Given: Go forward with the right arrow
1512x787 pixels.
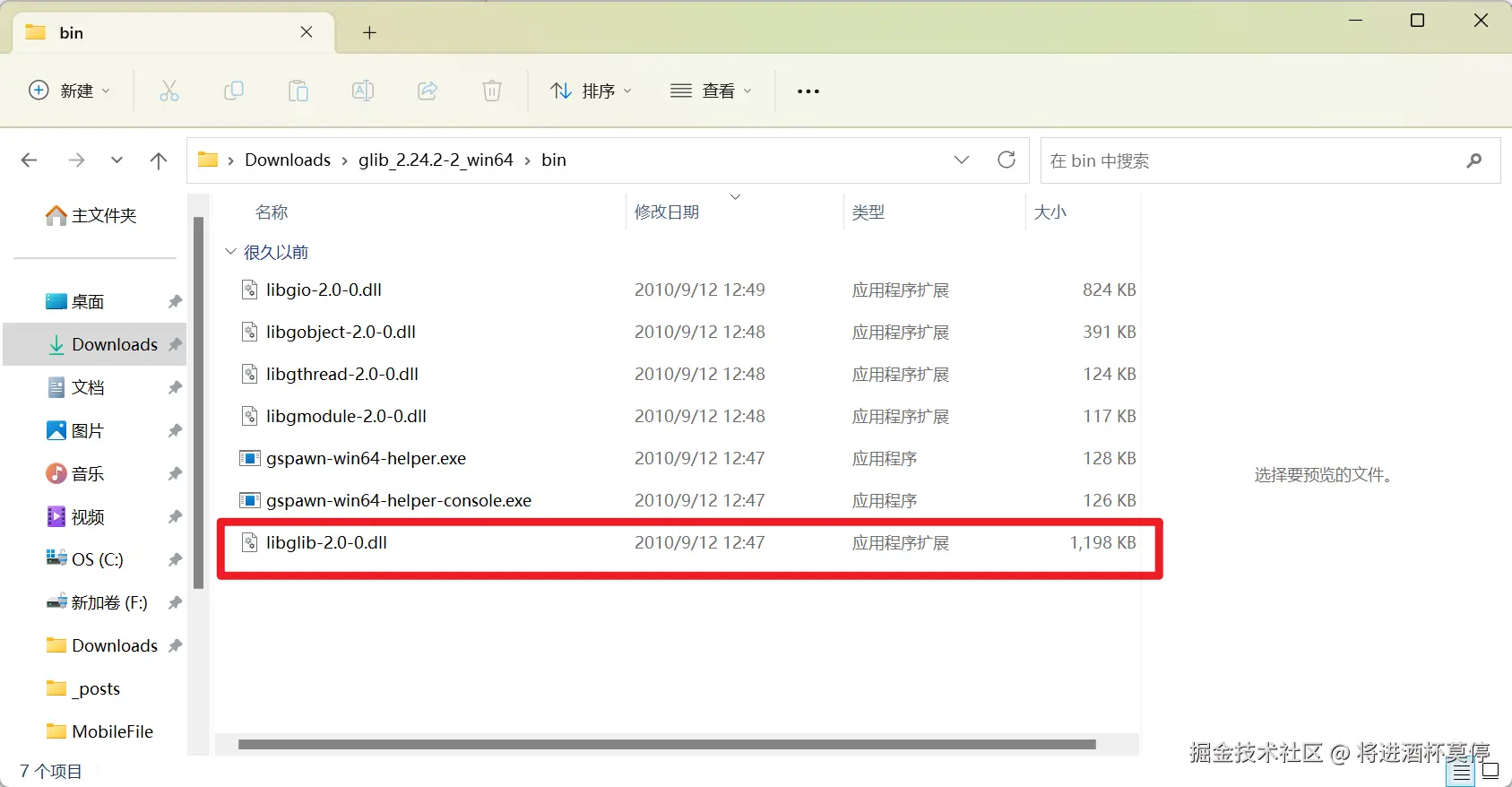Looking at the screenshot, I should point(76,160).
